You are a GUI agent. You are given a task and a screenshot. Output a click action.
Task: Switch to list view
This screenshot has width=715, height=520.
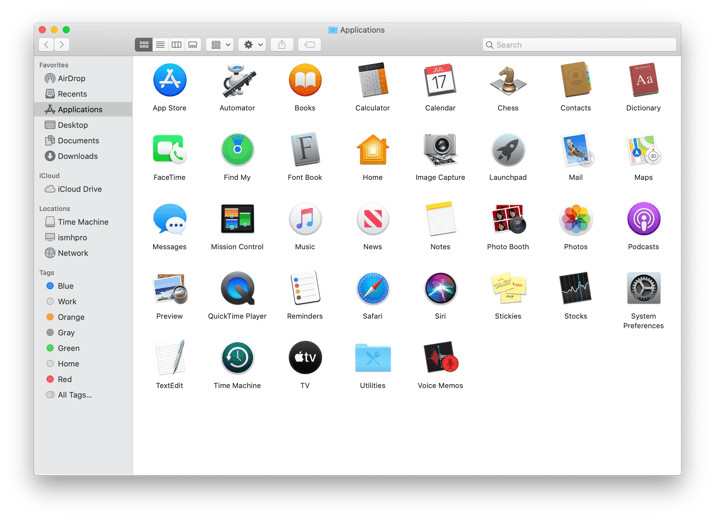tap(160, 45)
